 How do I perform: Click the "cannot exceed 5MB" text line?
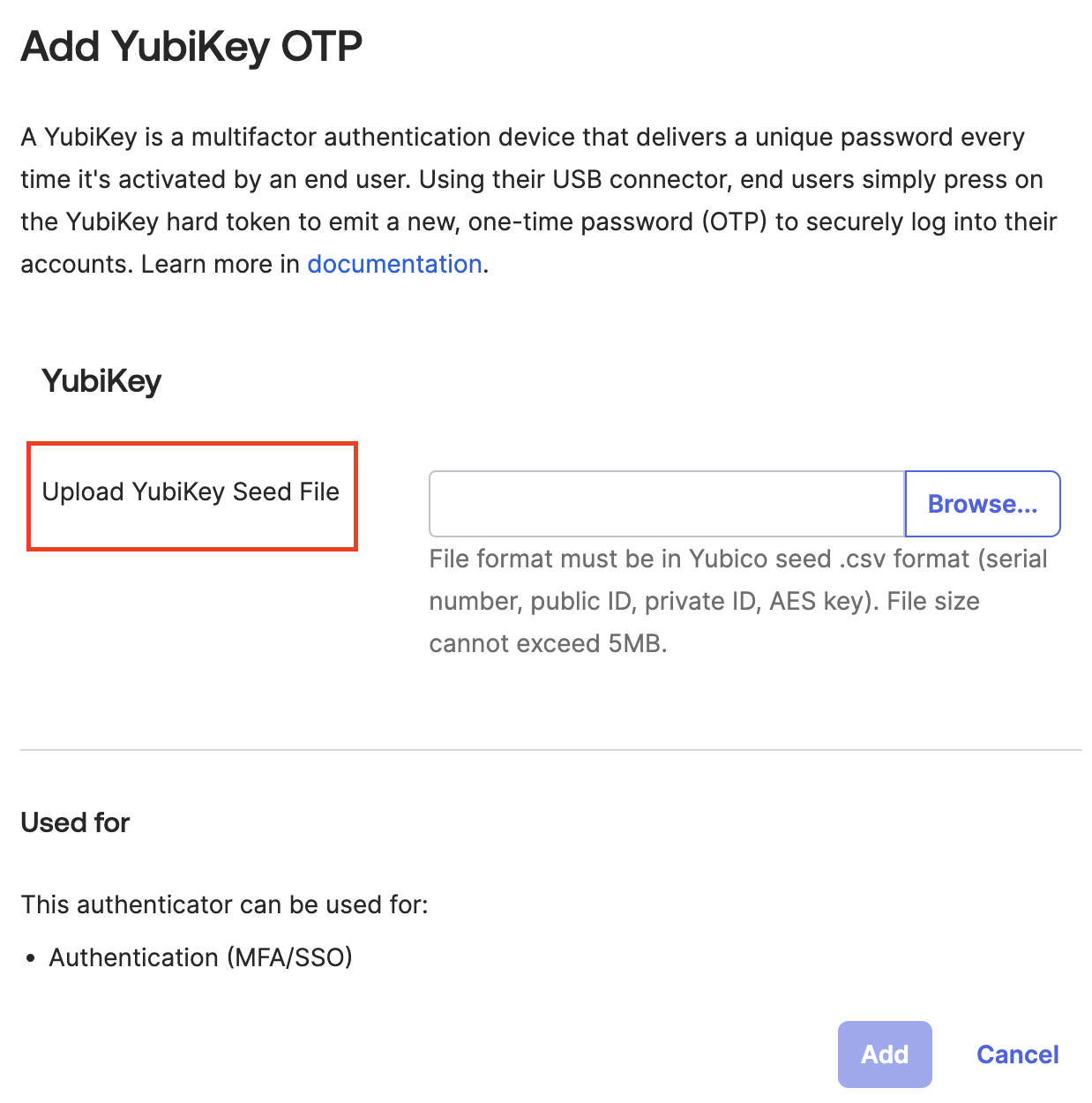[548, 643]
